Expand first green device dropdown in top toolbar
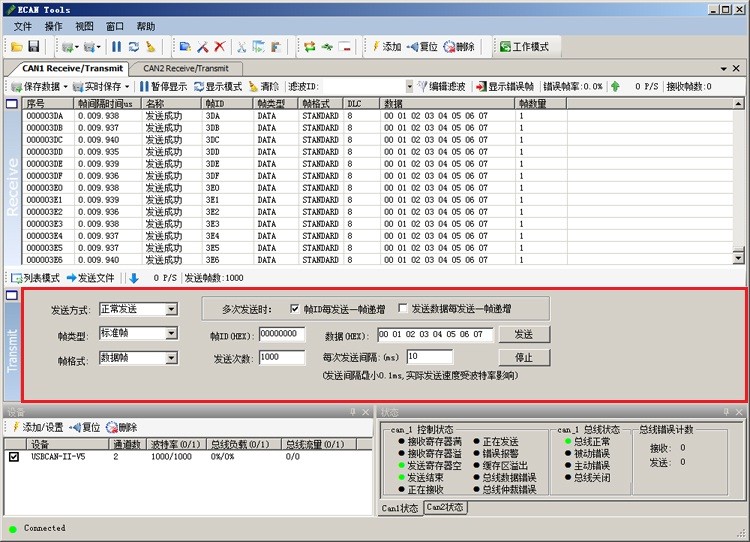The height and width of the screenshot is (542, 750). (77, 47)
